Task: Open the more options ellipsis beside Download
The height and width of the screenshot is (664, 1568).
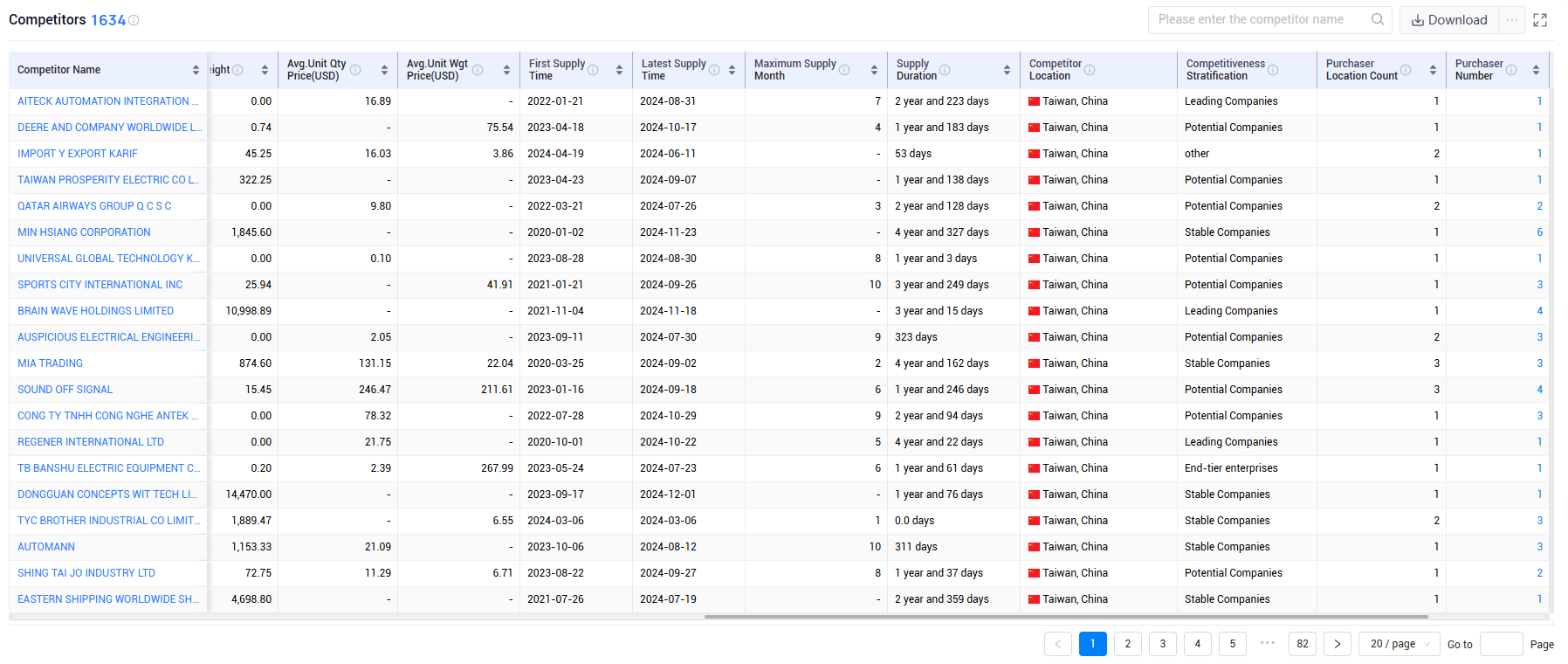Action: click(x=1512, y=20)
